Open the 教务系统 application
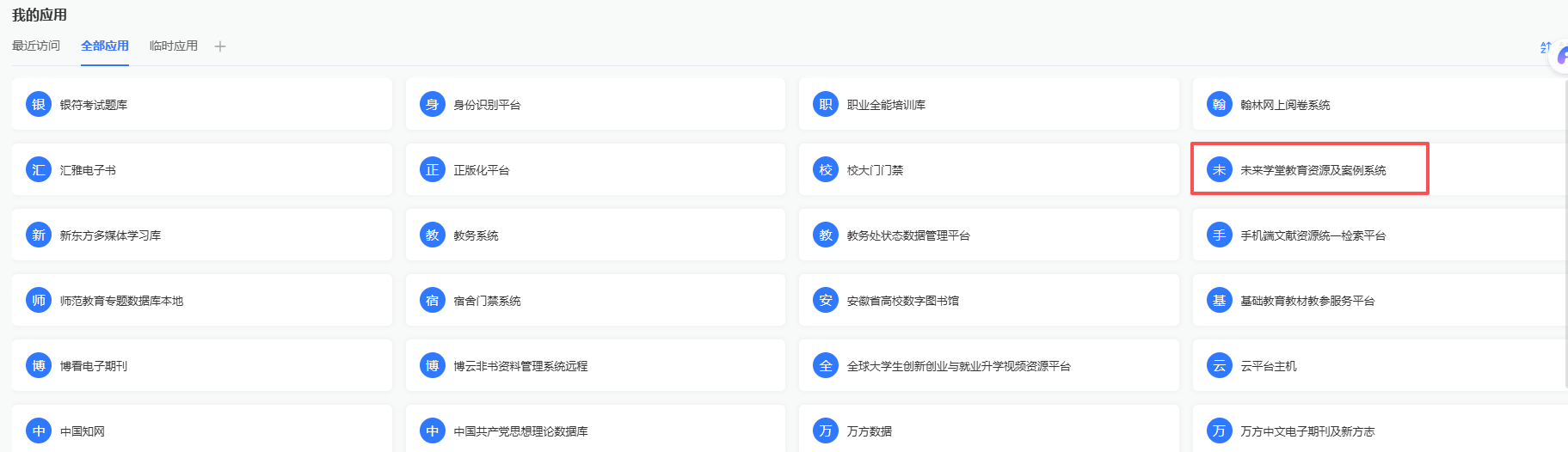This screenshot has height=452, width=1568. pyautogui.click(x=476, y=235)
